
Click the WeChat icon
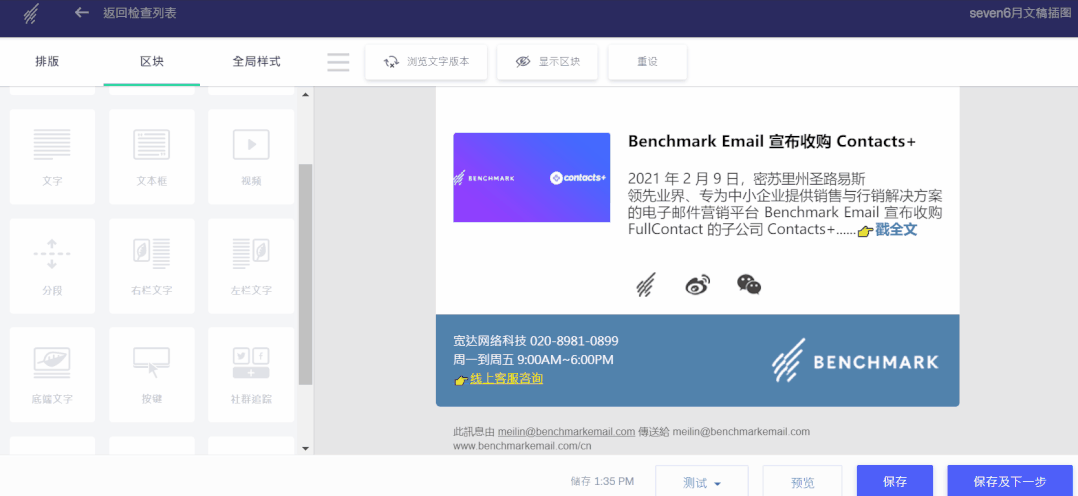point(749,284)
